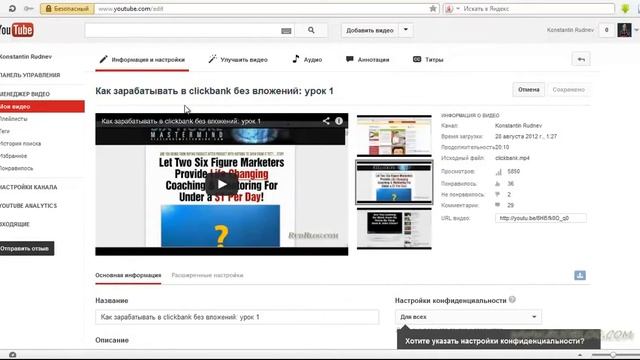
Task: Click the key icon beside reload button
Action: pos(28,8)
